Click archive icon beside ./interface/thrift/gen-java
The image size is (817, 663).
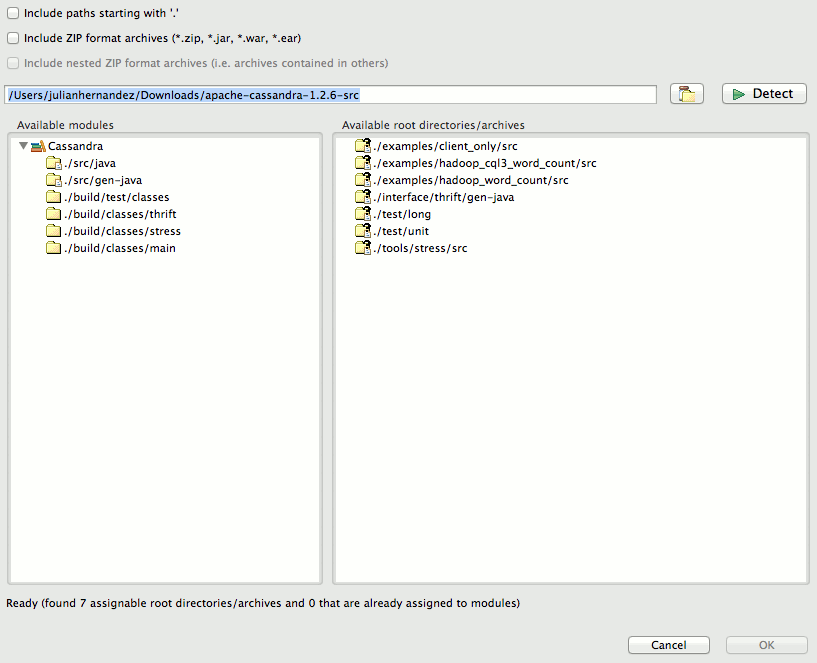(363, 196)
